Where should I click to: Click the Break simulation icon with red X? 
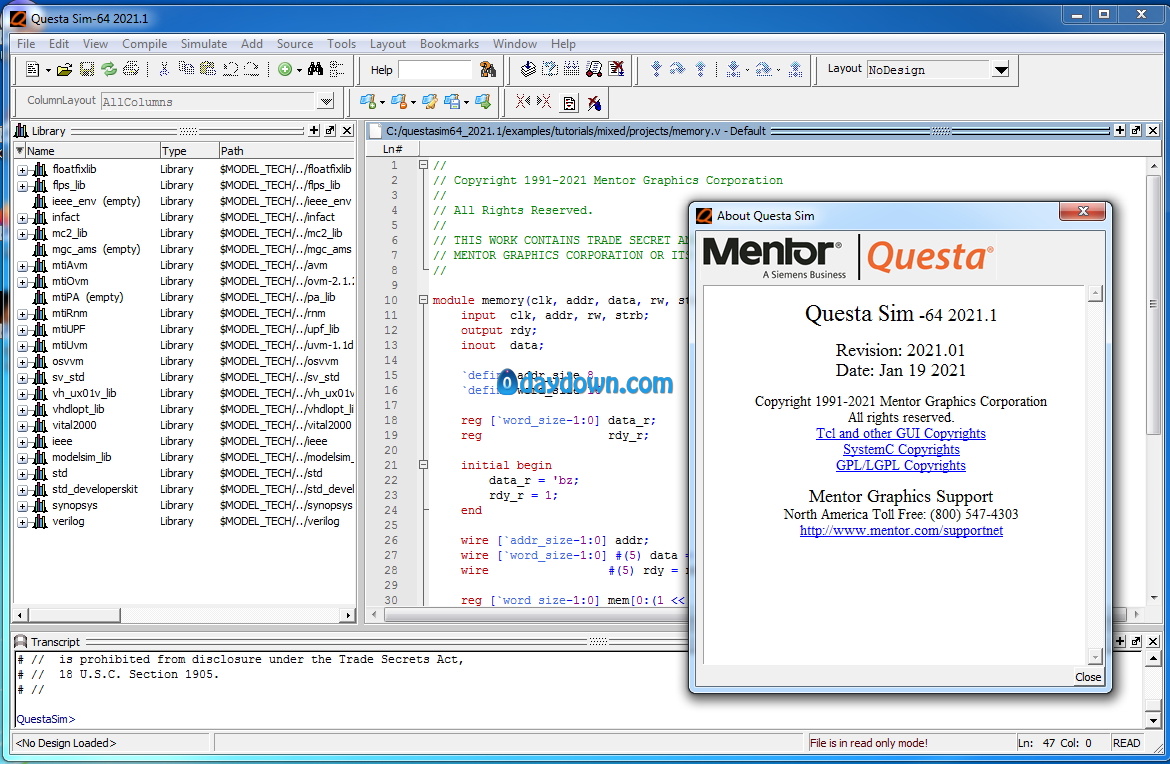[616, 69]
